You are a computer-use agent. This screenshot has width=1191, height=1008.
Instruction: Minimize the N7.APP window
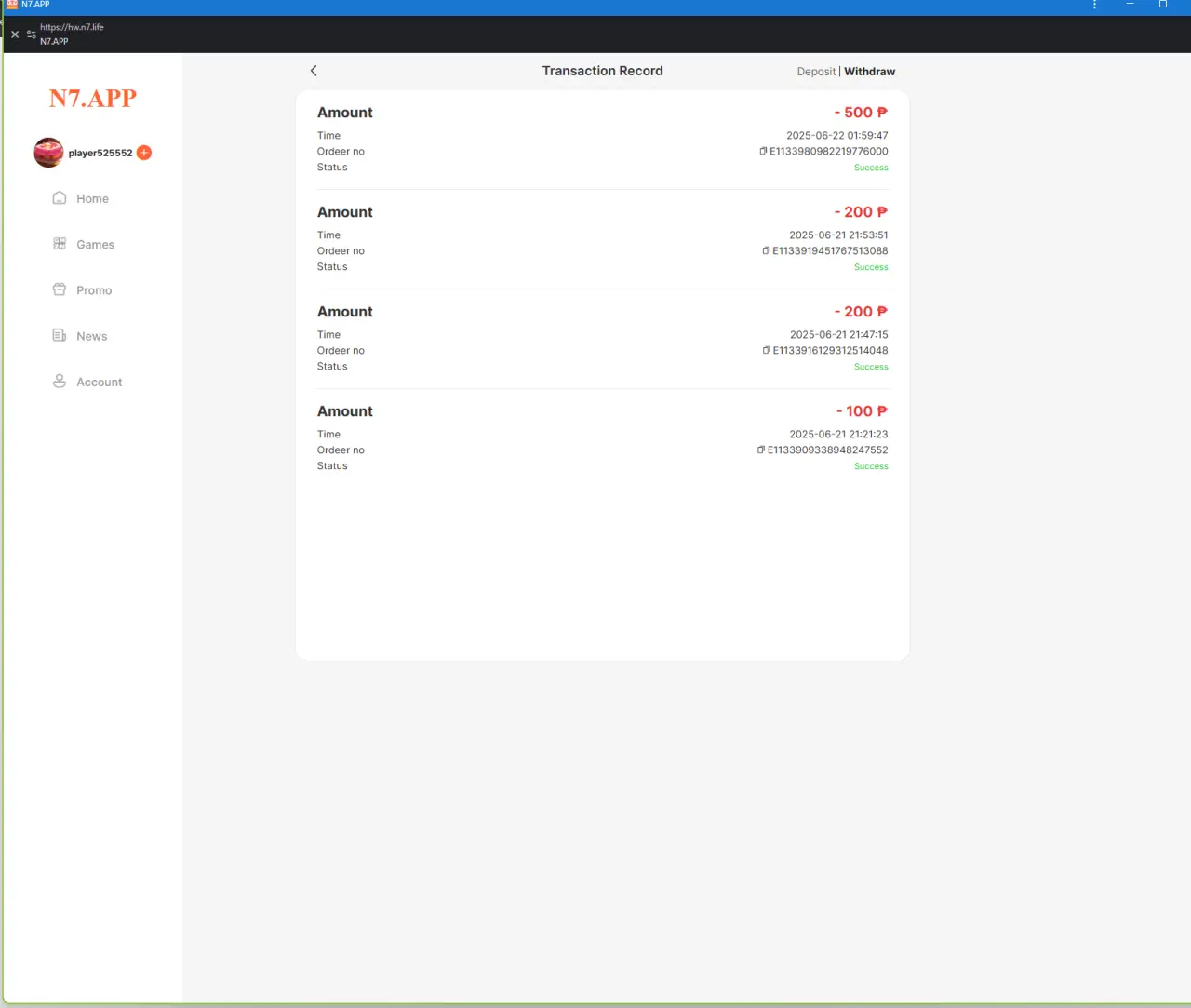[1130, 5]
